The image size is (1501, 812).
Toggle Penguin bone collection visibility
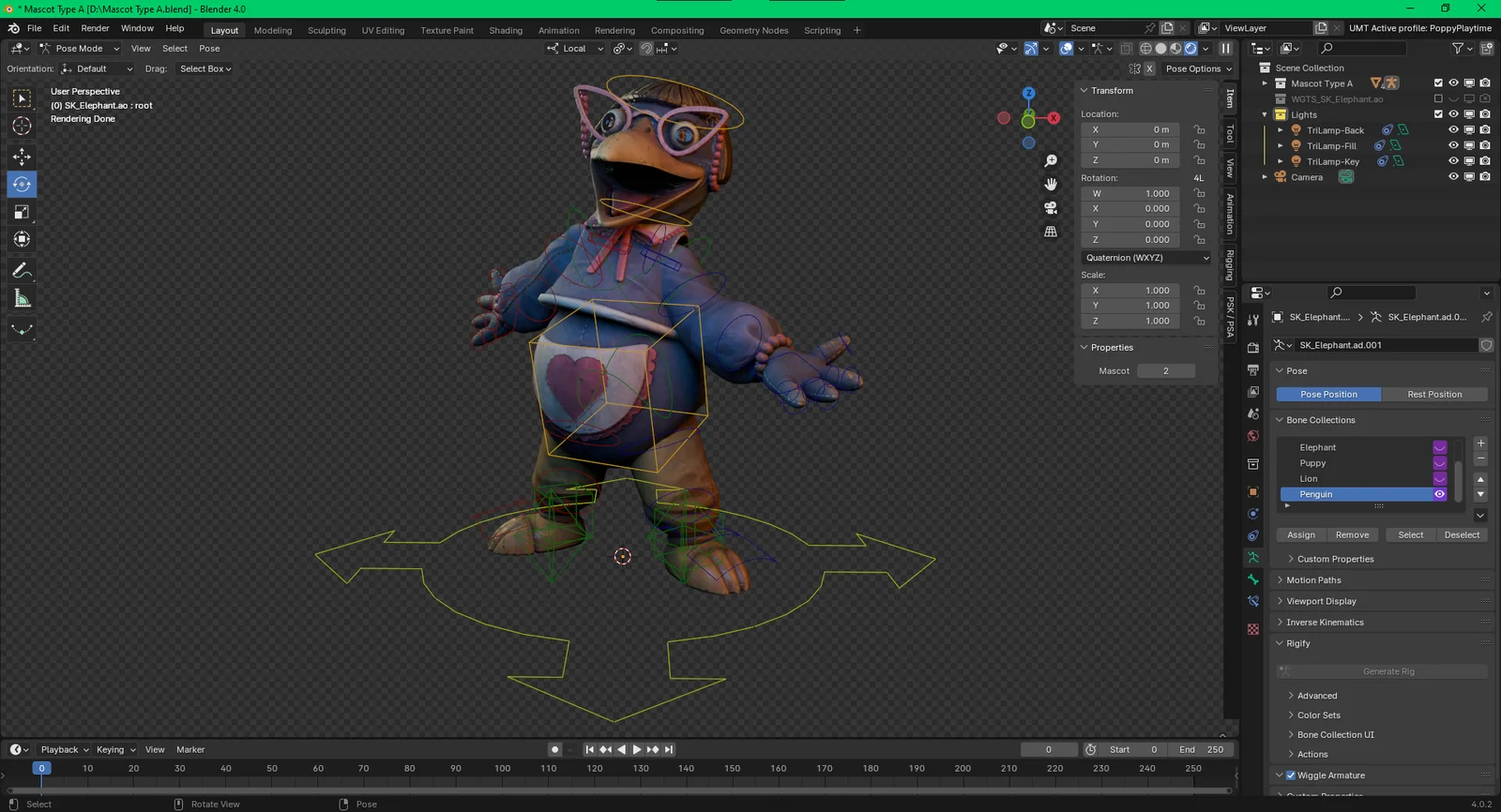tap(1439, 494)
